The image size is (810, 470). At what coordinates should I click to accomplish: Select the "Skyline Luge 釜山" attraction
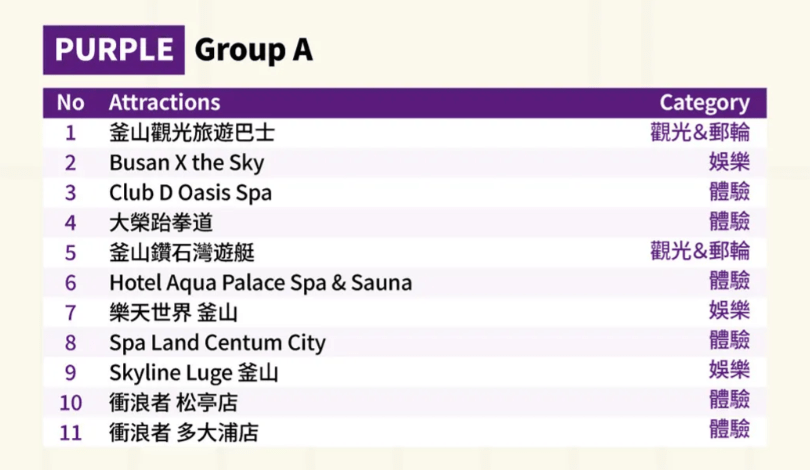coord(193,373)
